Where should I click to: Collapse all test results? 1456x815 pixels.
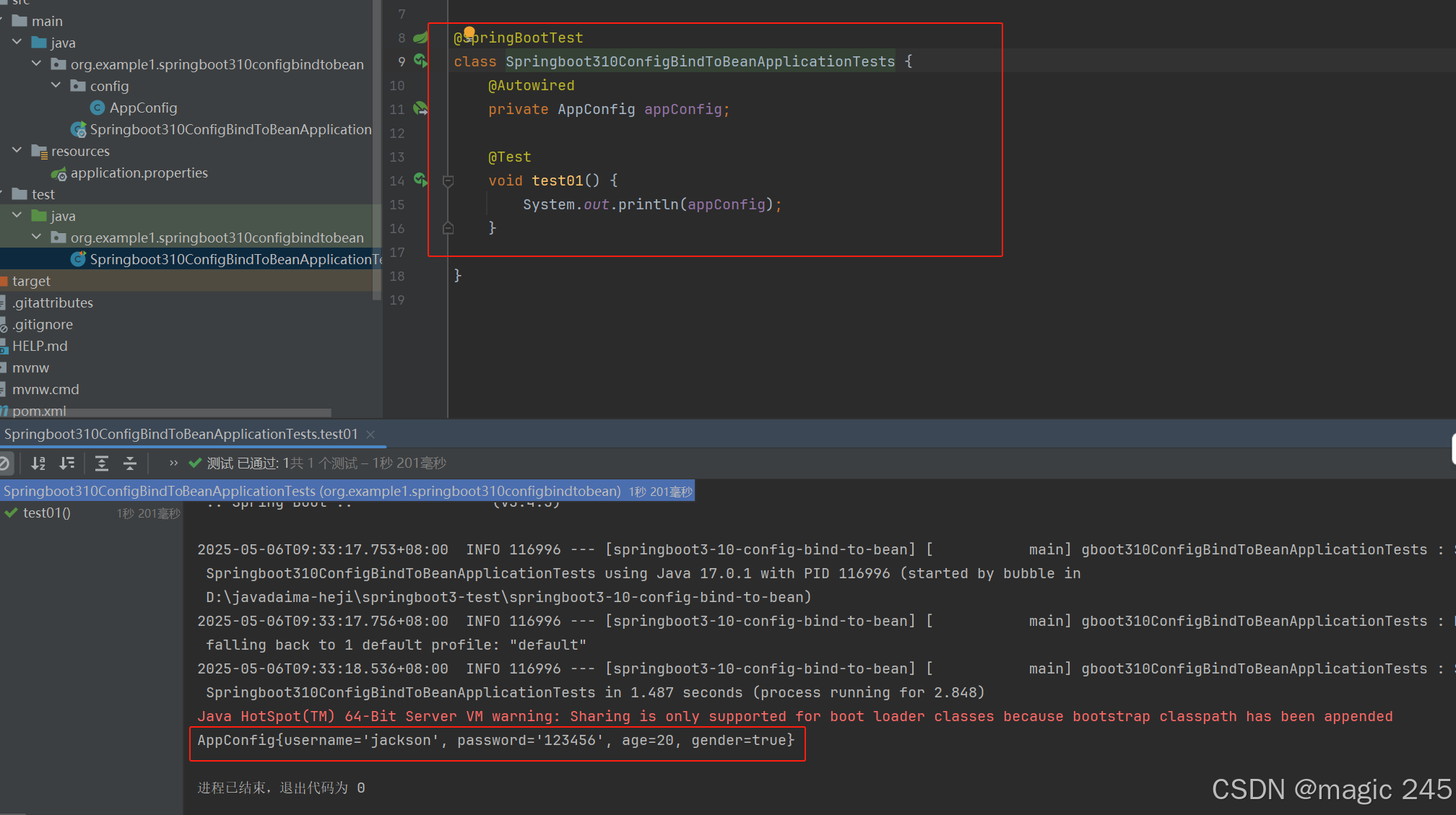(x=130, y=463)
